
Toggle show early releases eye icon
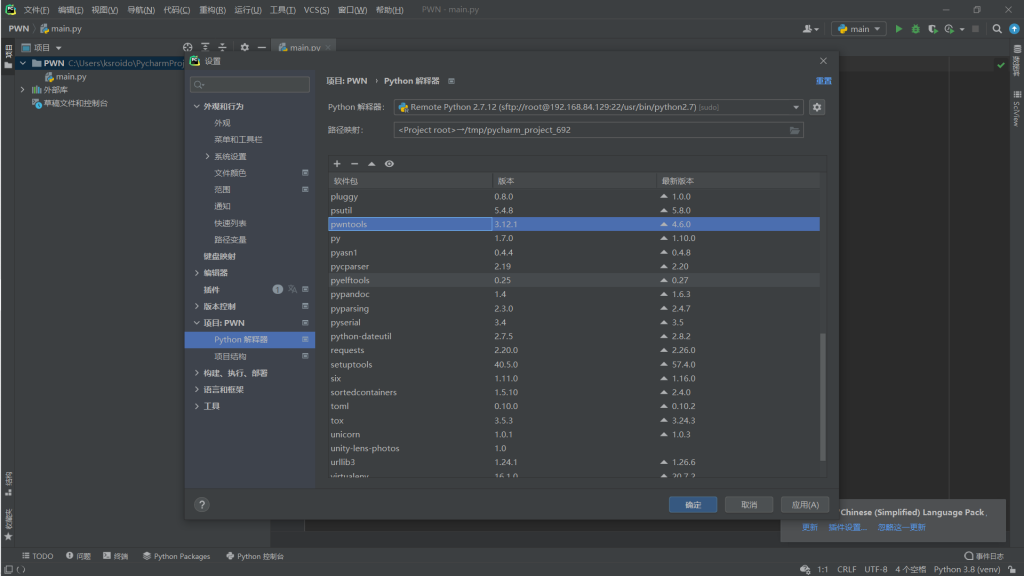389,164
